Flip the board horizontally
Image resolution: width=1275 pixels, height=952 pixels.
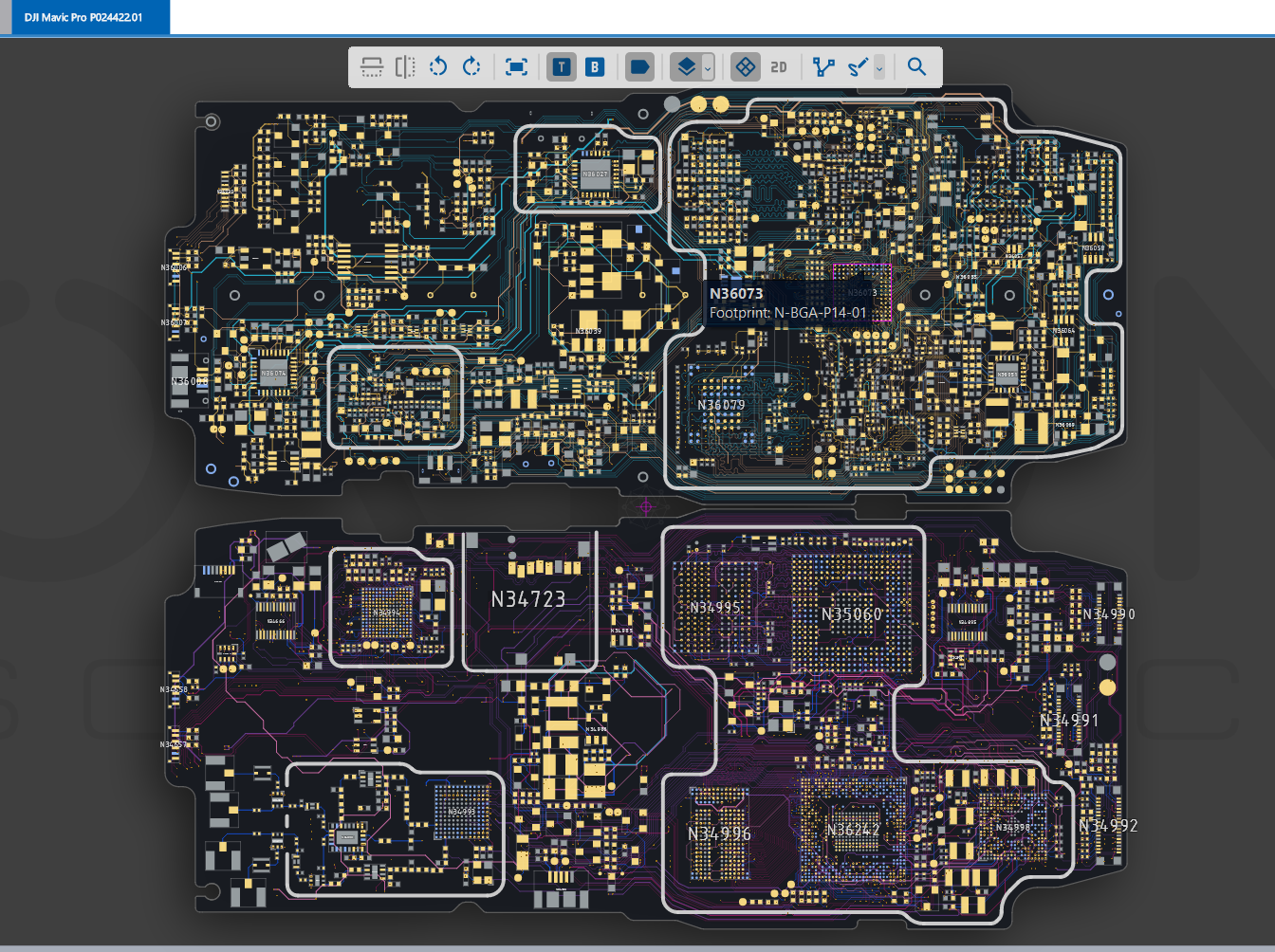pyautogui.click(x=405, y=67)
